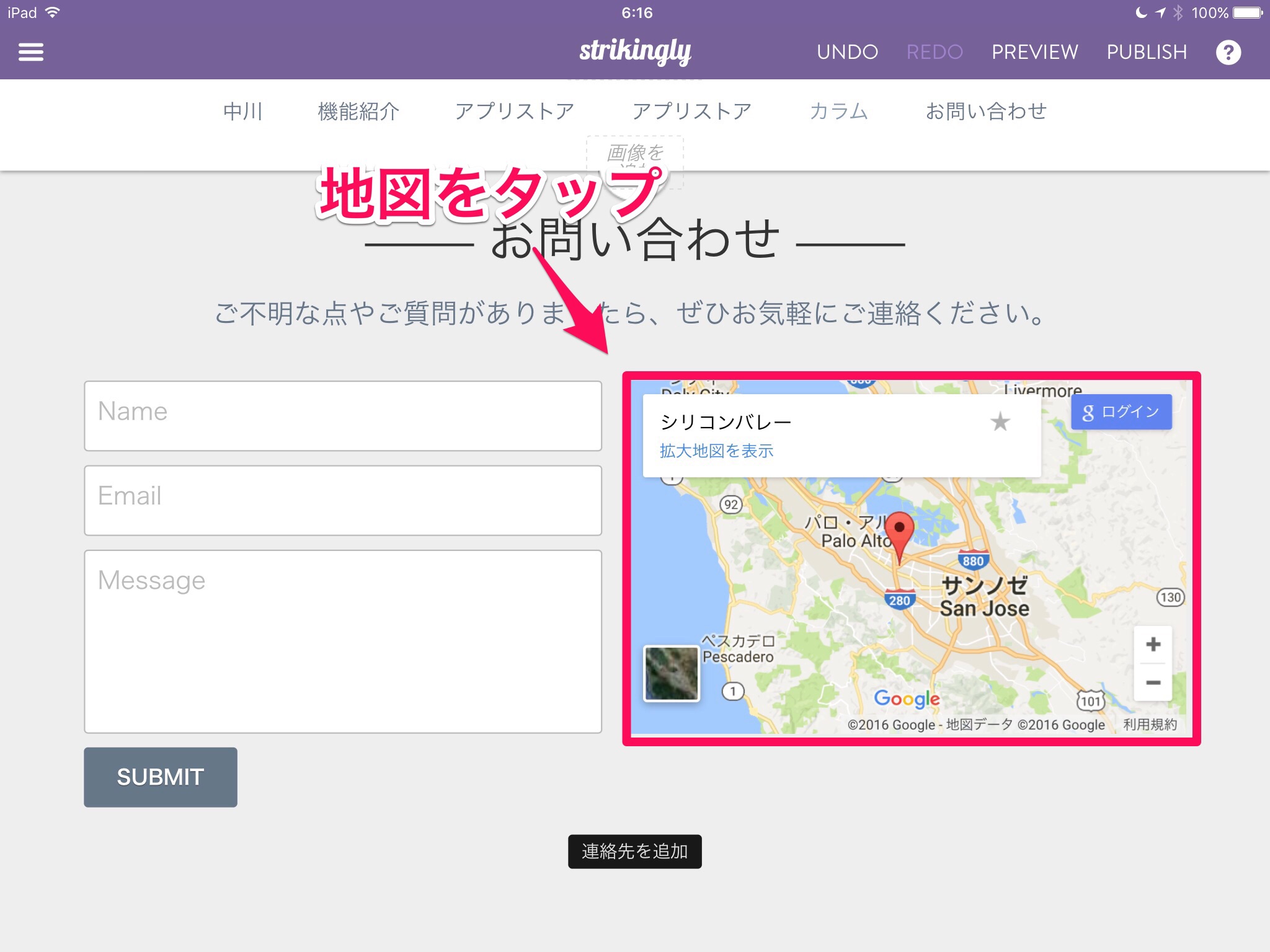
Task: Tap the Google logo on the map
Action: pyautogui.click(x=907, y=699)
